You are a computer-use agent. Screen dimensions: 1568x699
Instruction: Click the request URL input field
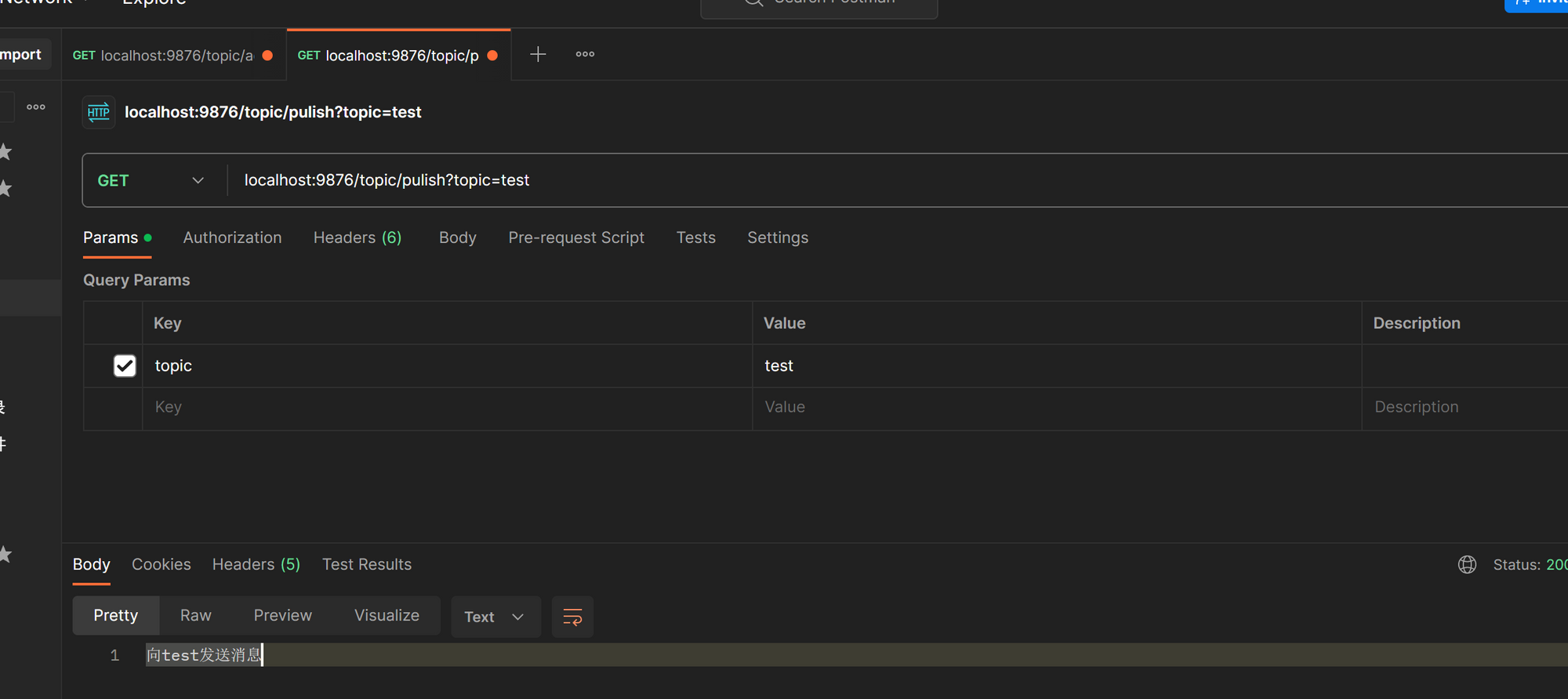tap(898, 180)
